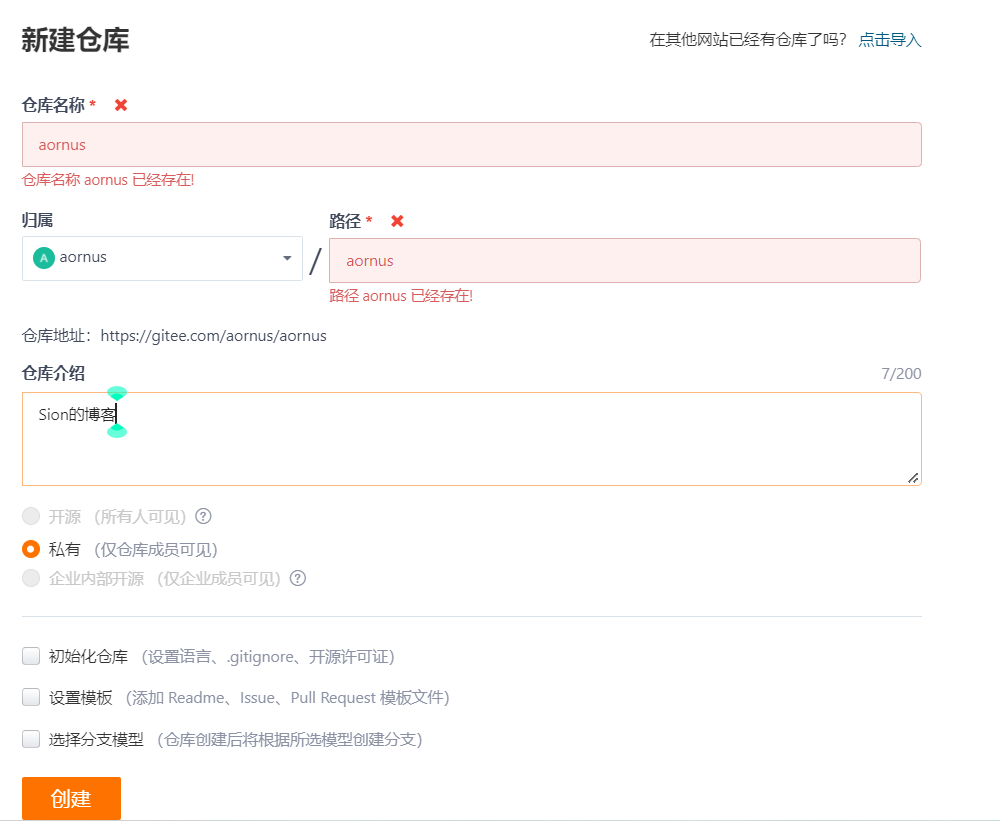Image resolution: width=1000 pixels, height=821 pixels.
Task: Check the 设置模板 option
Action: click(30, 697)
